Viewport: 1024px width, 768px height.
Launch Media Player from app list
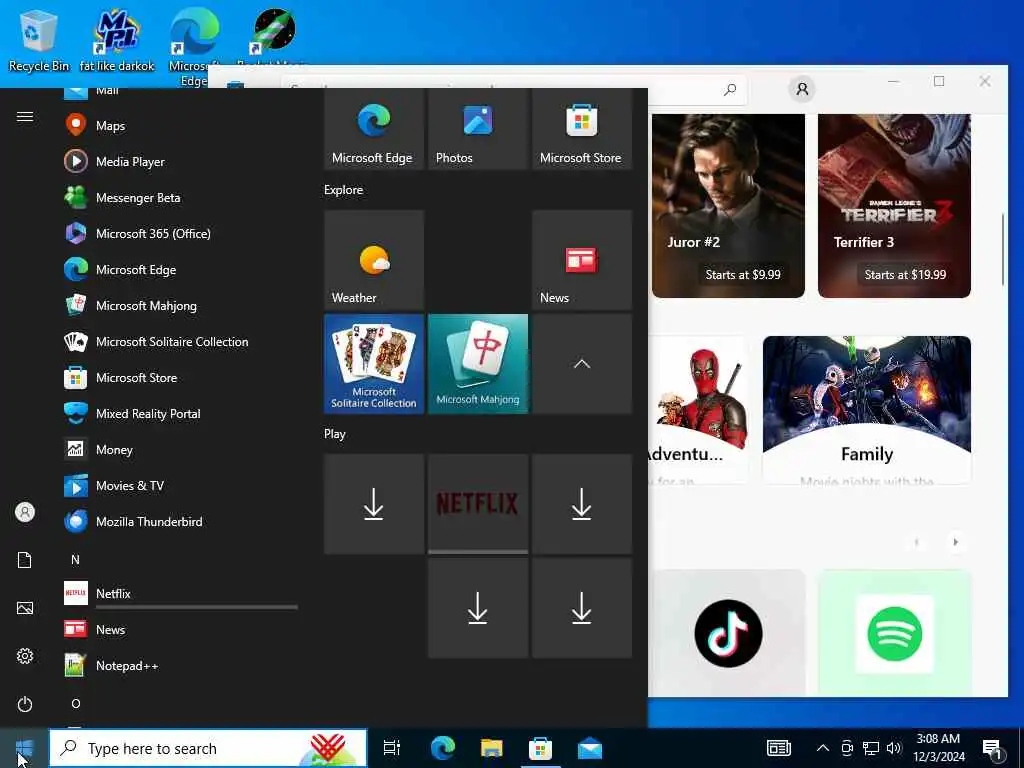coord(181,161)
